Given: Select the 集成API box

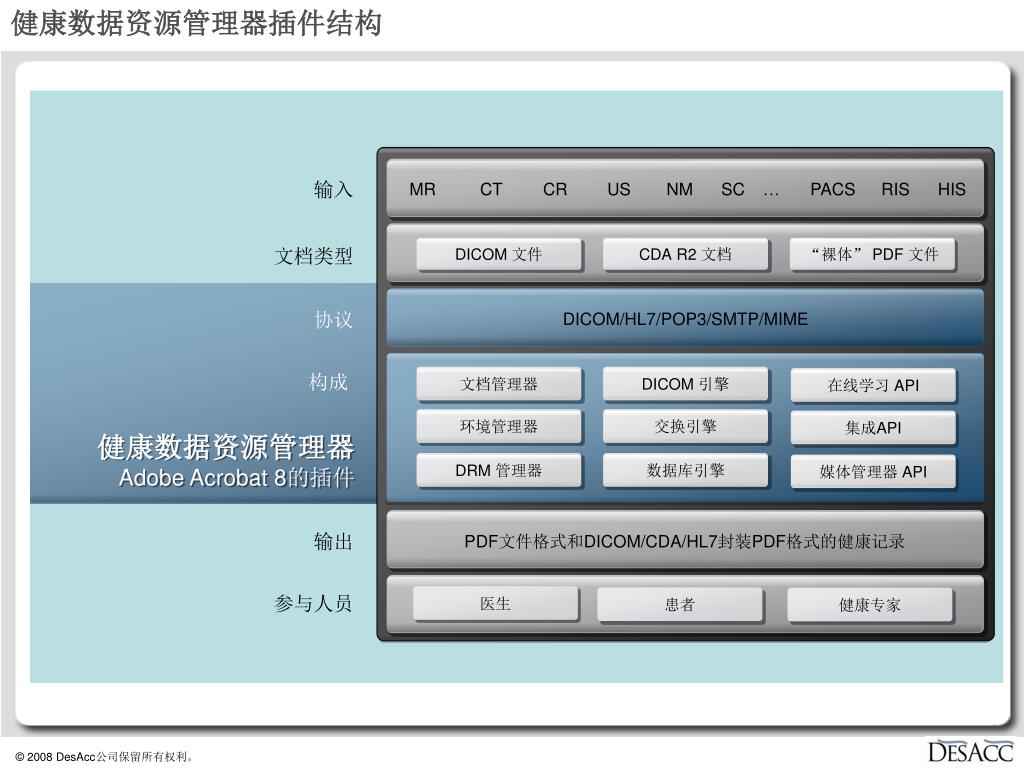Looking at the screenshot, I should tap(873, 428).
